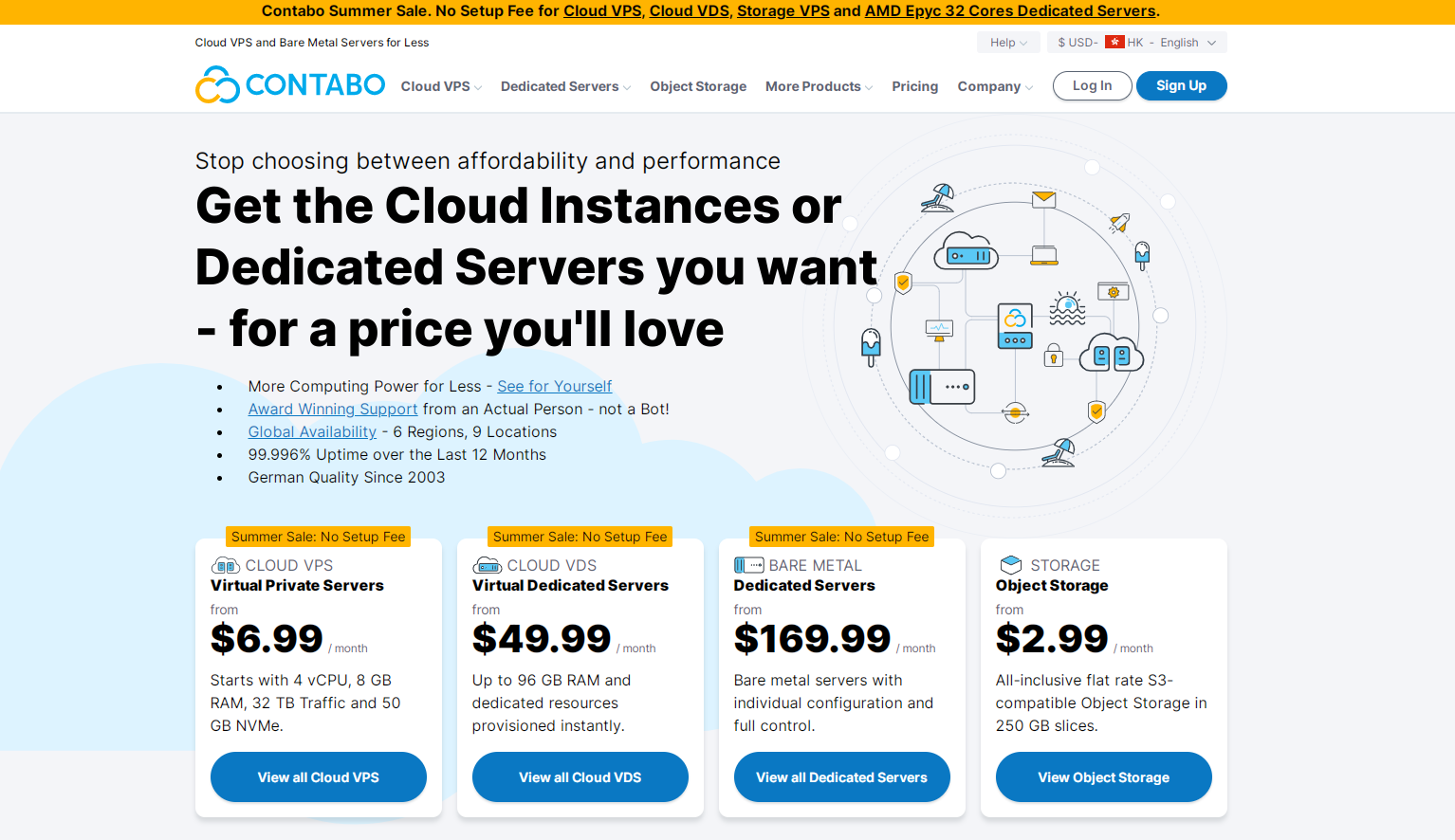Follow the Cloud VDS link in the sale banner

[690, 11]
